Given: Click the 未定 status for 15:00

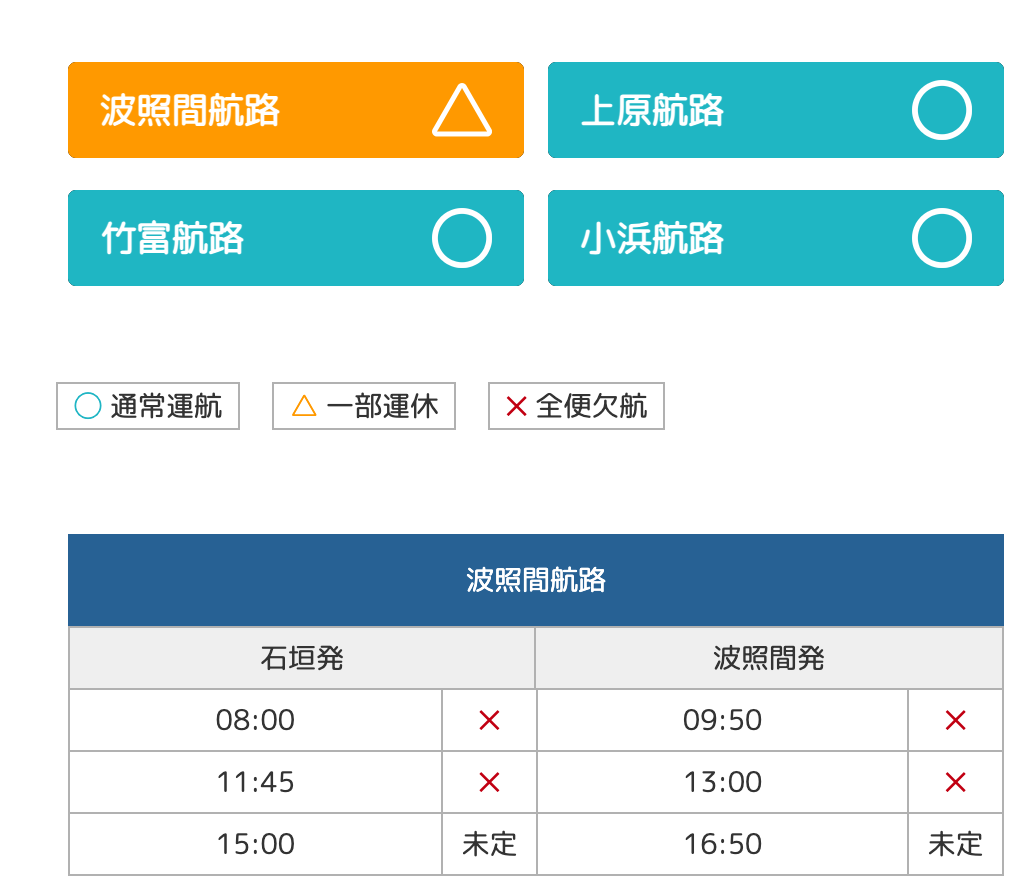Looking at the screenshot, I should click(x=489, y=844).
